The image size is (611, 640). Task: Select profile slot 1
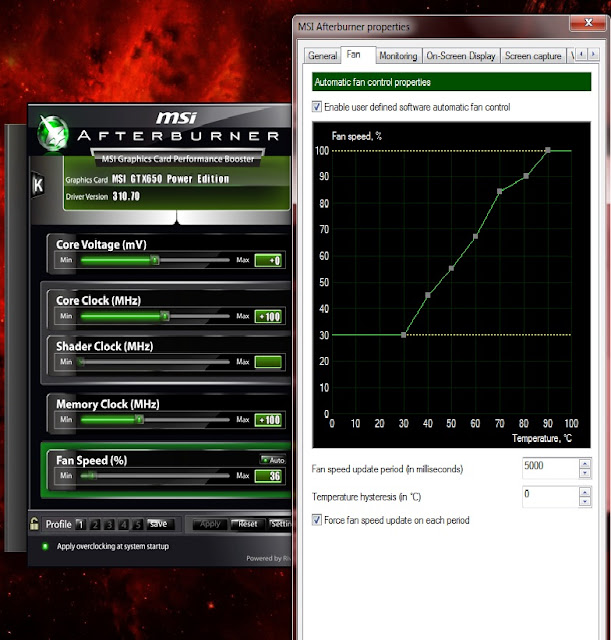click(x=80, y=524)
